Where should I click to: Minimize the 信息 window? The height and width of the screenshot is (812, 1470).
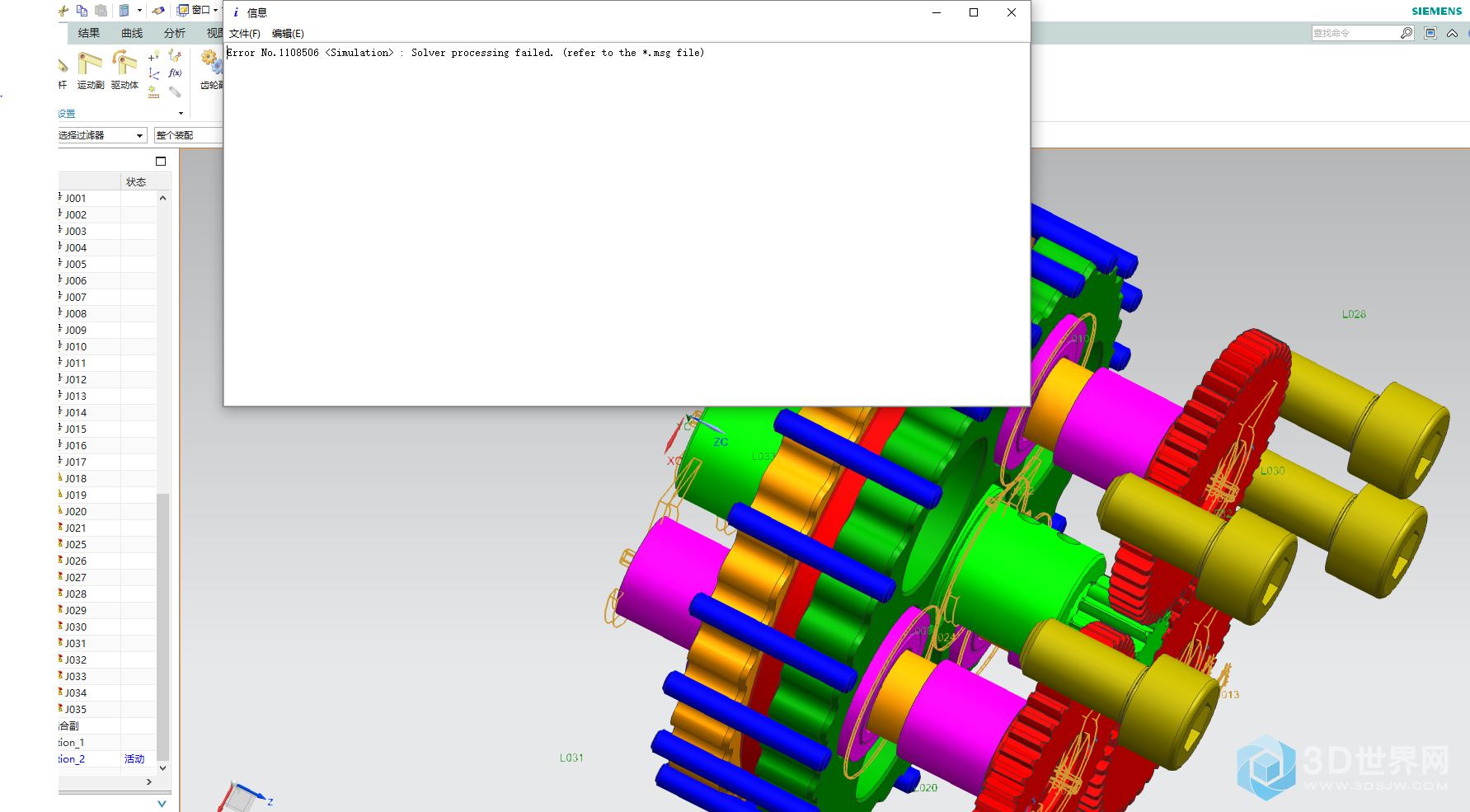click(x=937, y=12)
